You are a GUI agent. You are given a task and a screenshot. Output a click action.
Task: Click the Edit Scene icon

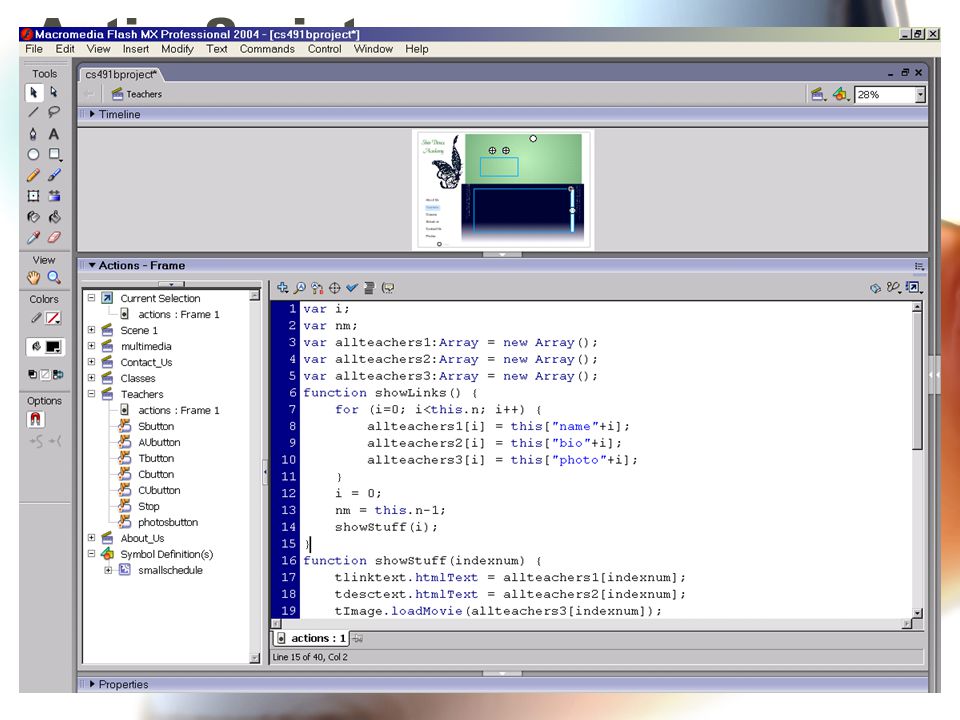[x=817, y=94]
